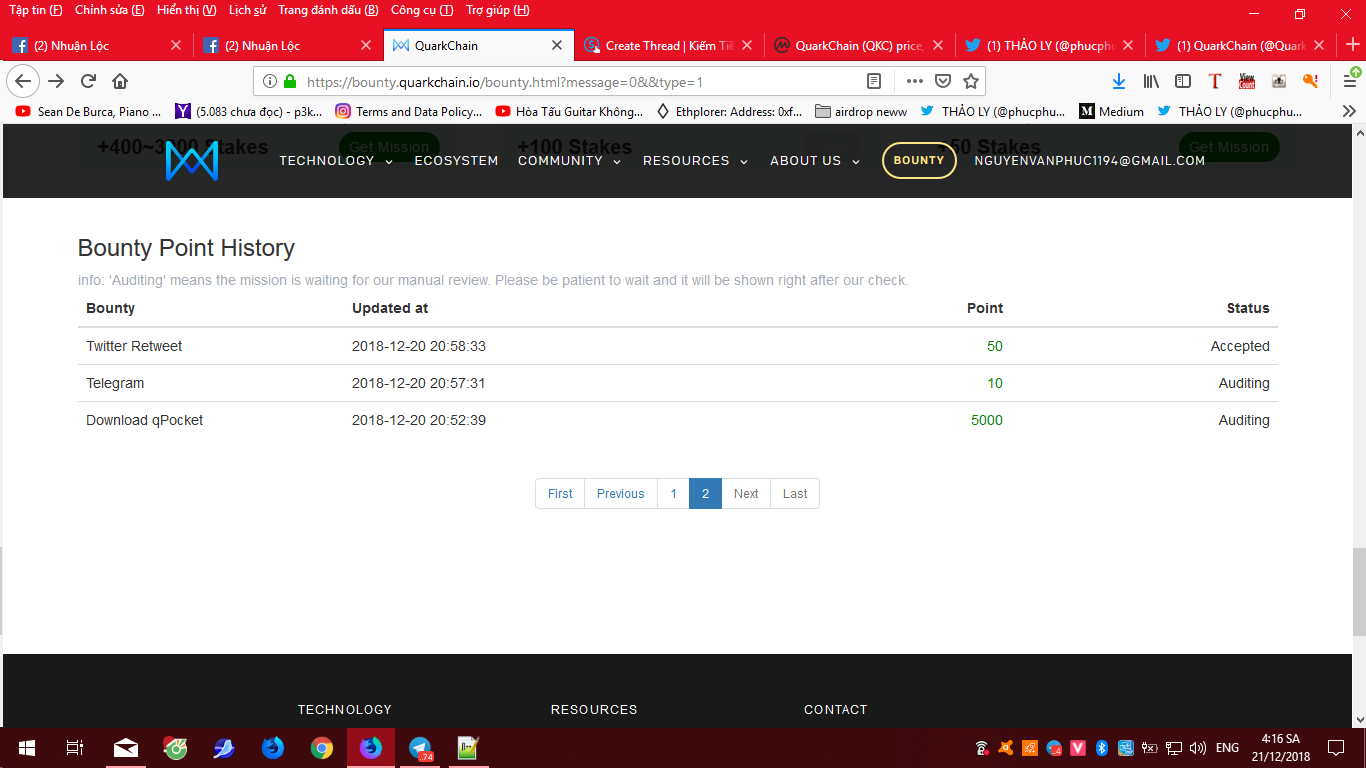Expand the About Us dropdown menu
This screenshot has width=1366, height=768.
(815, 161)
